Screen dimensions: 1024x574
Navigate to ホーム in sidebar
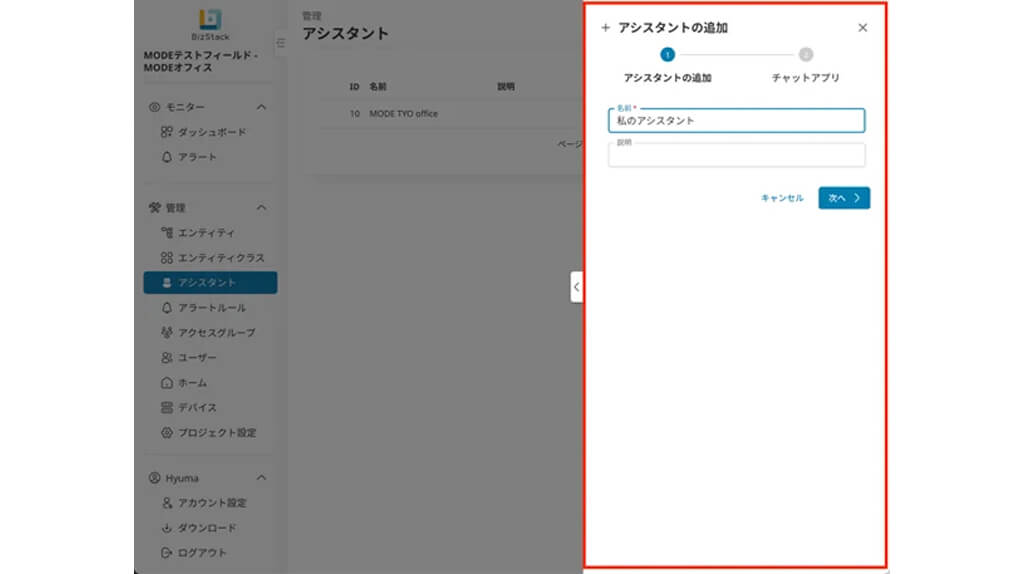(x=192, y=383)
